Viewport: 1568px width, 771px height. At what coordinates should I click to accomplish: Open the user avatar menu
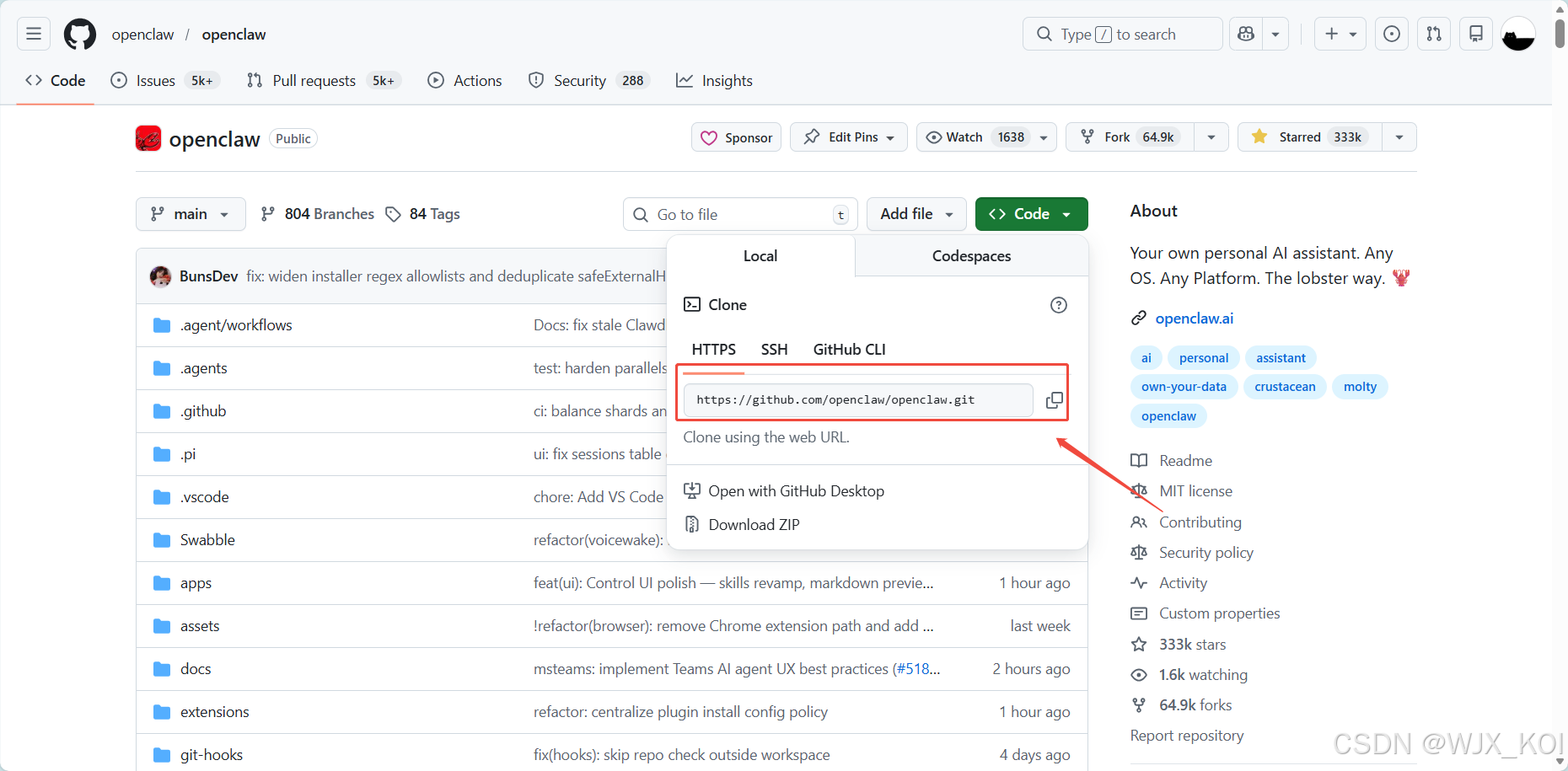pyautogui.click(x=1518, y=34)
